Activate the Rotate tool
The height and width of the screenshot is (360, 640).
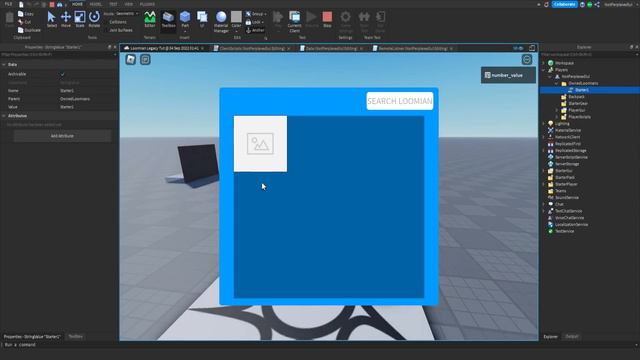[94, 19]
